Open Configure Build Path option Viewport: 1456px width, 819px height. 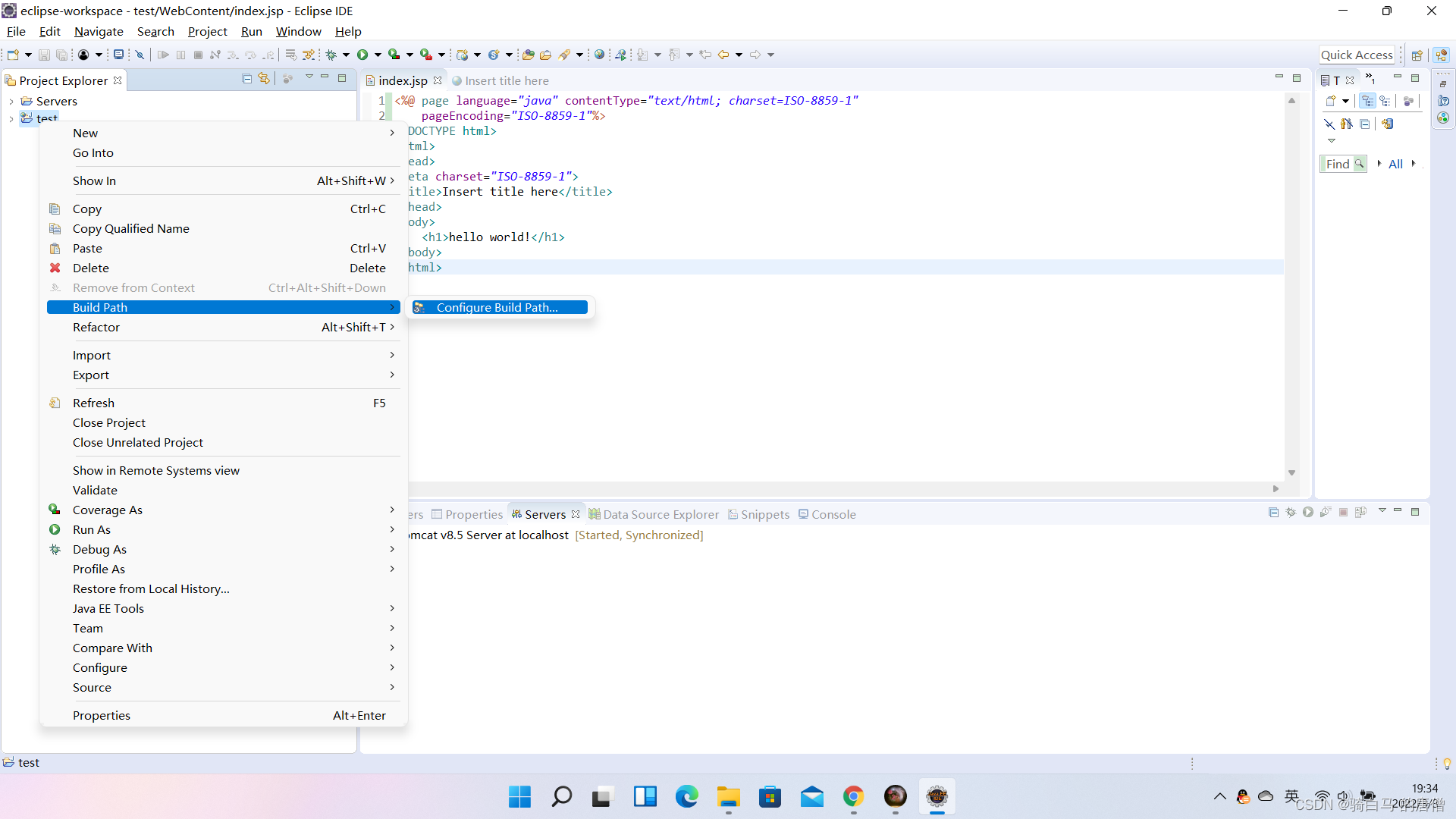pos(498,307)
